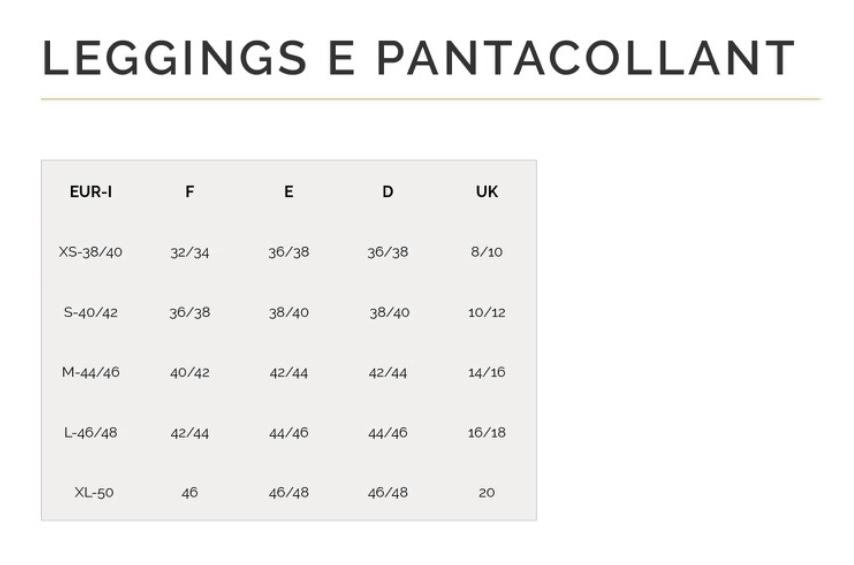Click the UK size 20 cell
The image size is (854, 565).
tap(486, 493)
